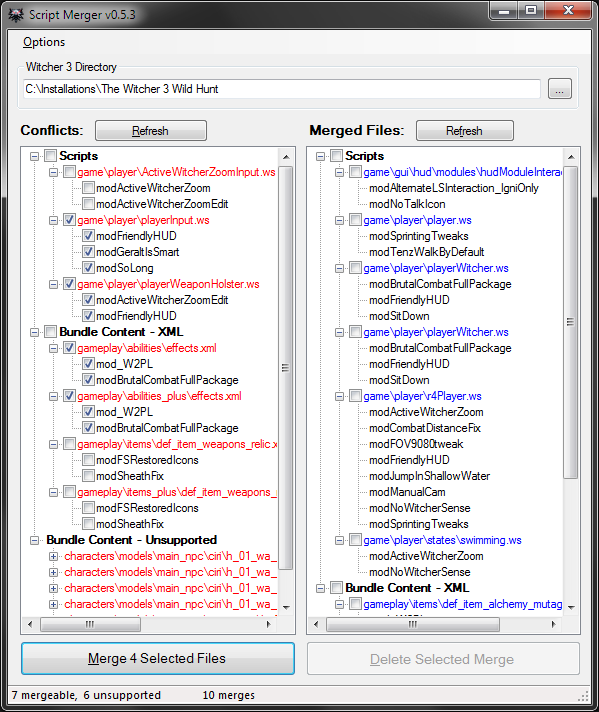Toggle Bundle Content - XML in Merged Files
The image size is (599, 712).
(337, 588)
